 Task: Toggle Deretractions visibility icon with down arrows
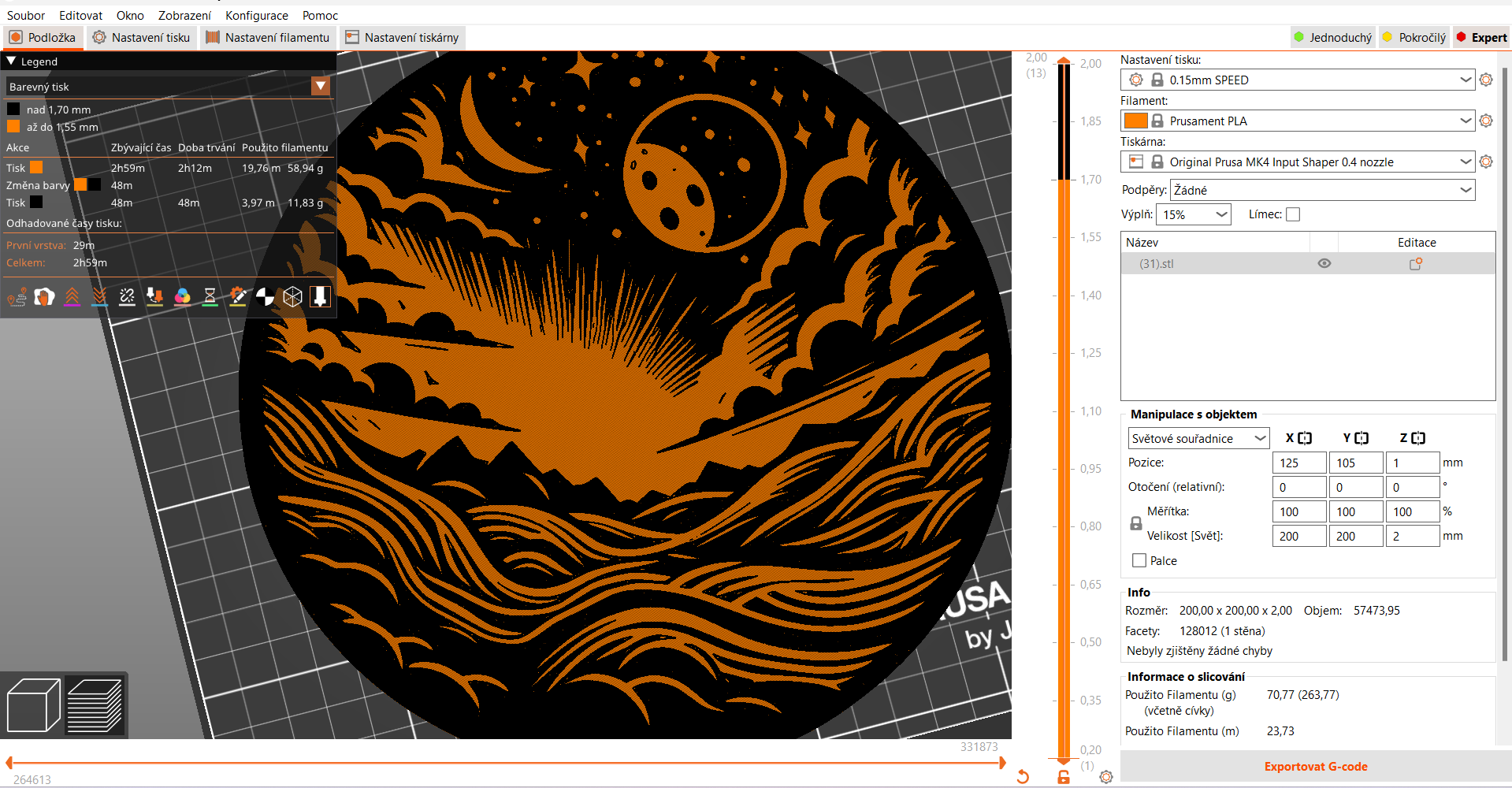point(99,296)
